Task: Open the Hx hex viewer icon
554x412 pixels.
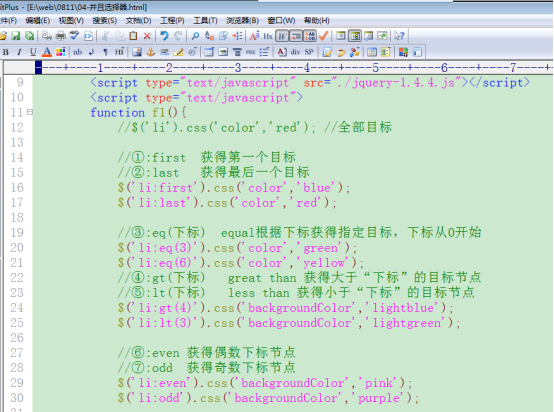Action: coord(268,36)
